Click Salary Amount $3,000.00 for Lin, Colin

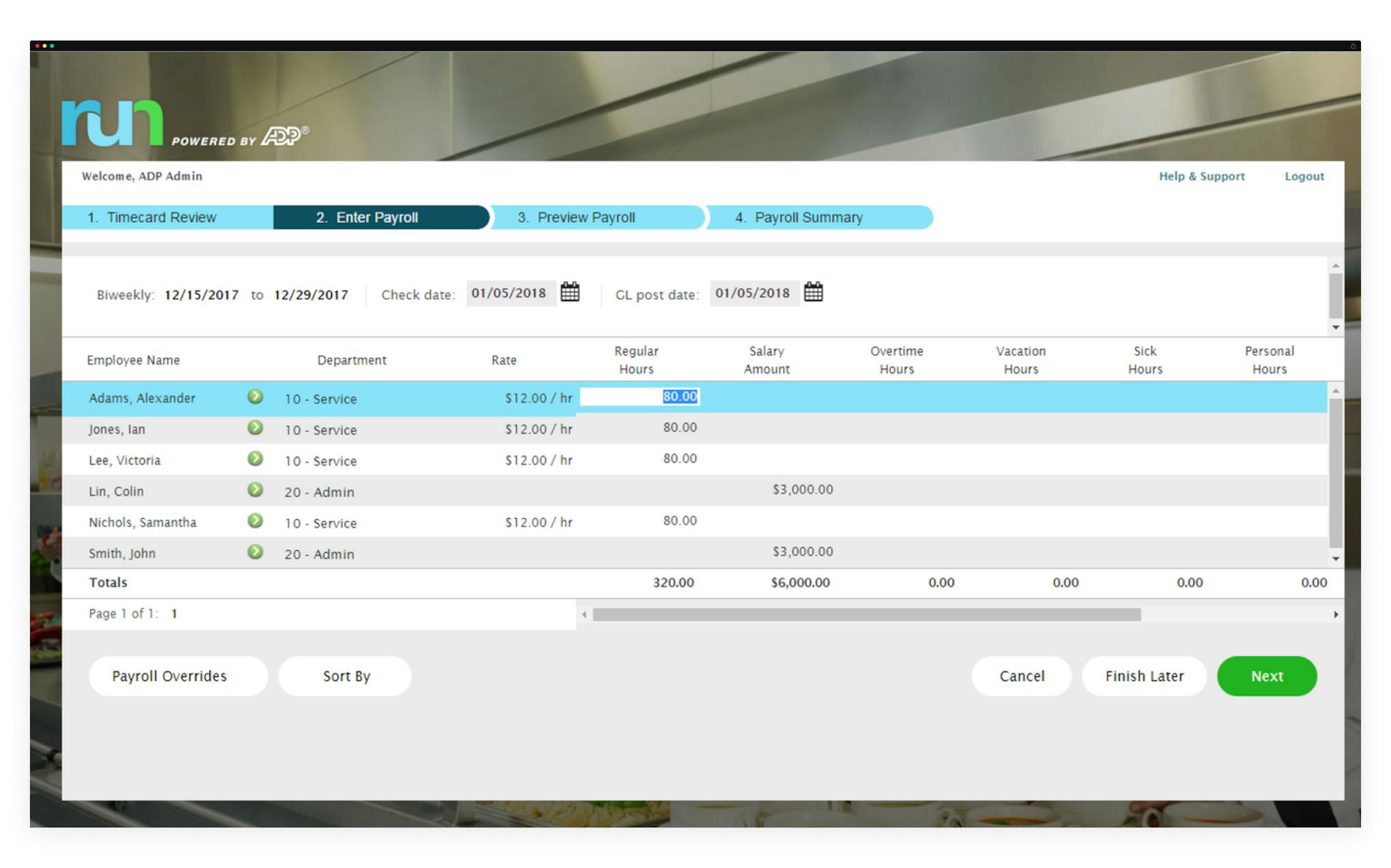[803, 490]
